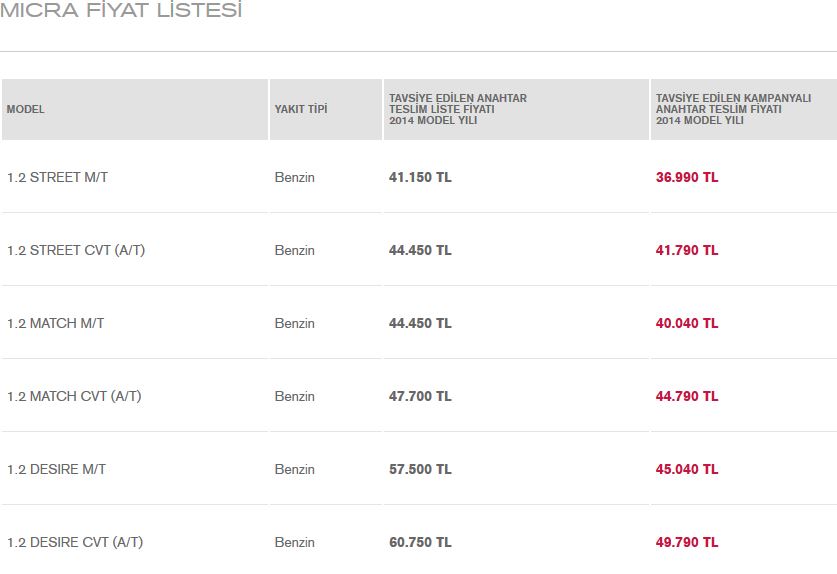
Task: Click the 36.990 TL campaign price
Action: (686, 177)
